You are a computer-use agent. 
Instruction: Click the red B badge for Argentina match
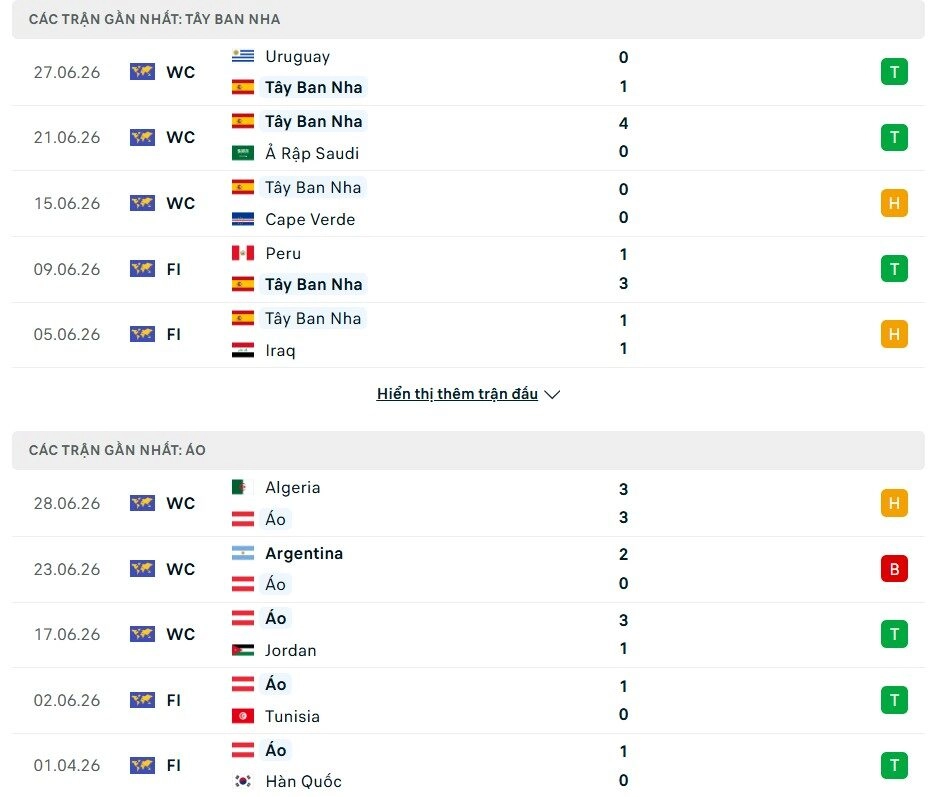pyautogui.click(x=894, y=569)
